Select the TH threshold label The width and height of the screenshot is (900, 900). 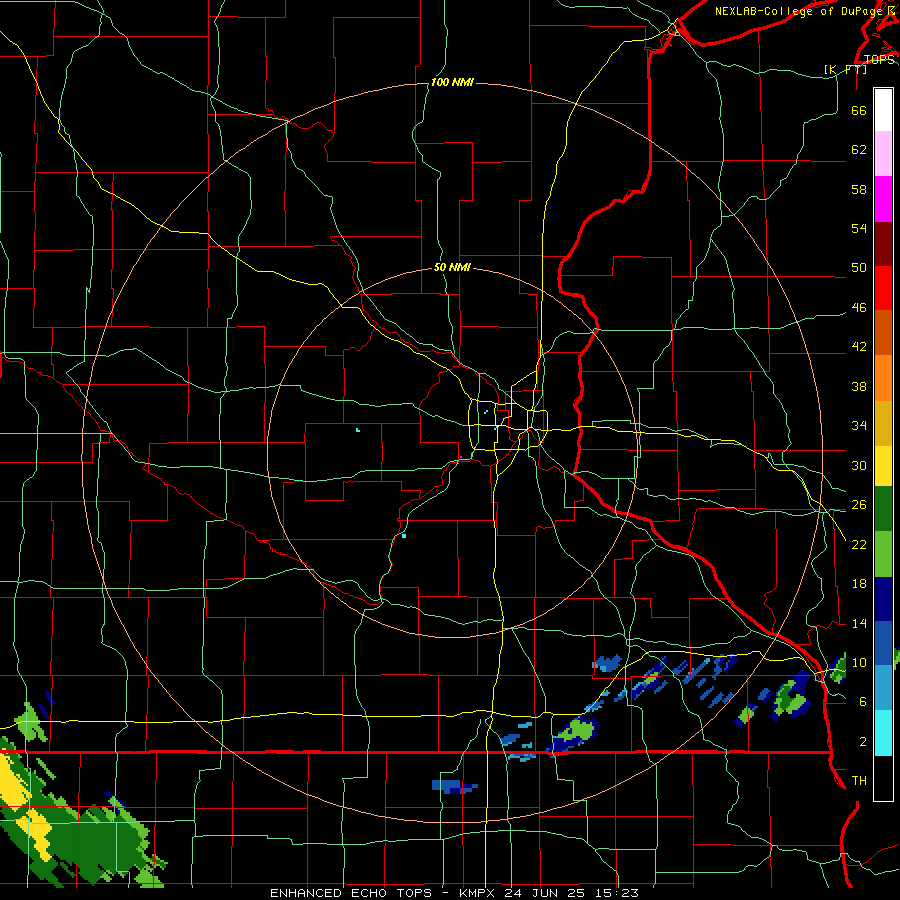pyautogui.click(x=859, y=780)
